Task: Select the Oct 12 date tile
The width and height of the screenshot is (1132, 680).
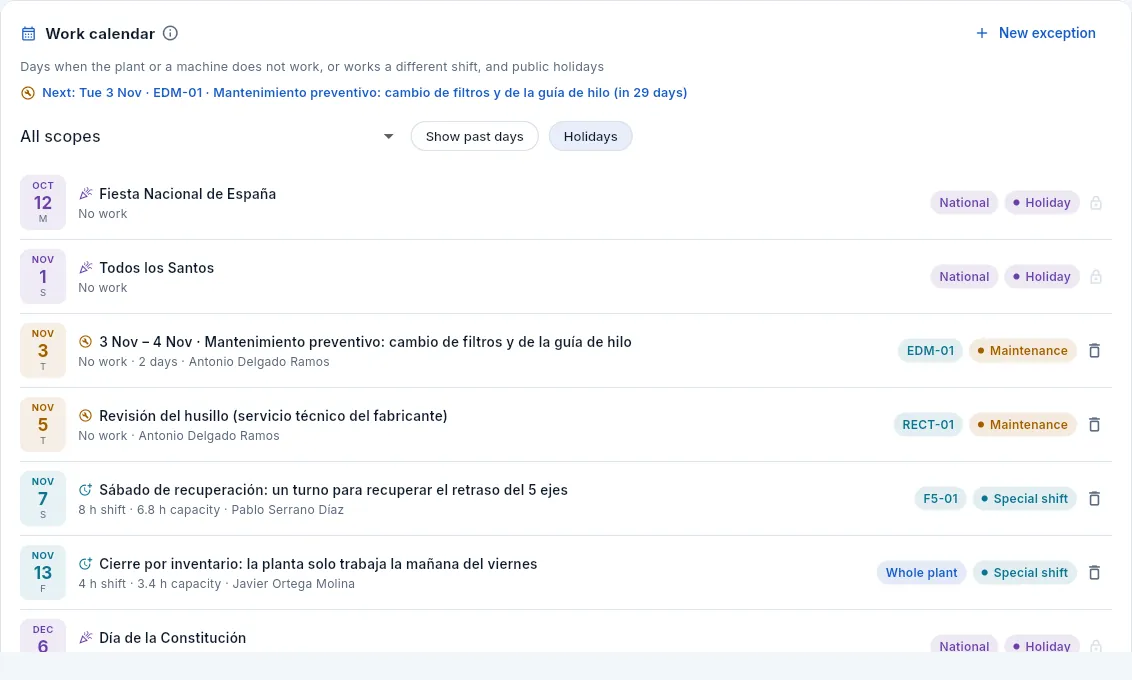Action: [43, 202]
